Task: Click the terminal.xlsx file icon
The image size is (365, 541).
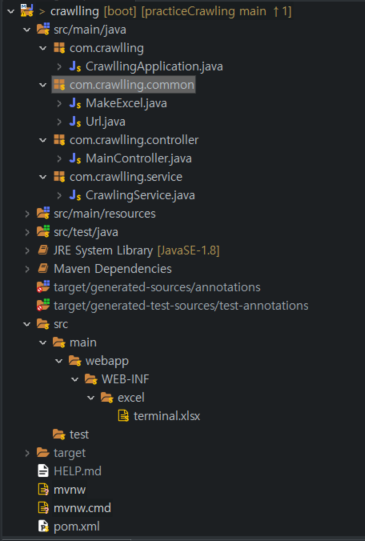Action: tap(123, 416)
